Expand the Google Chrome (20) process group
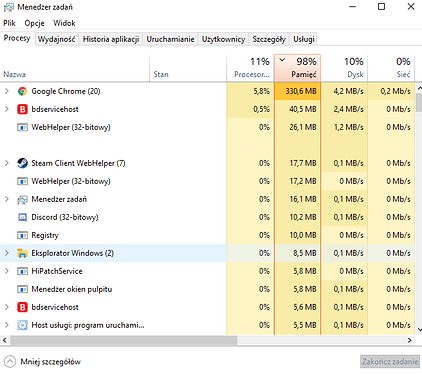 tap(7, 91)
